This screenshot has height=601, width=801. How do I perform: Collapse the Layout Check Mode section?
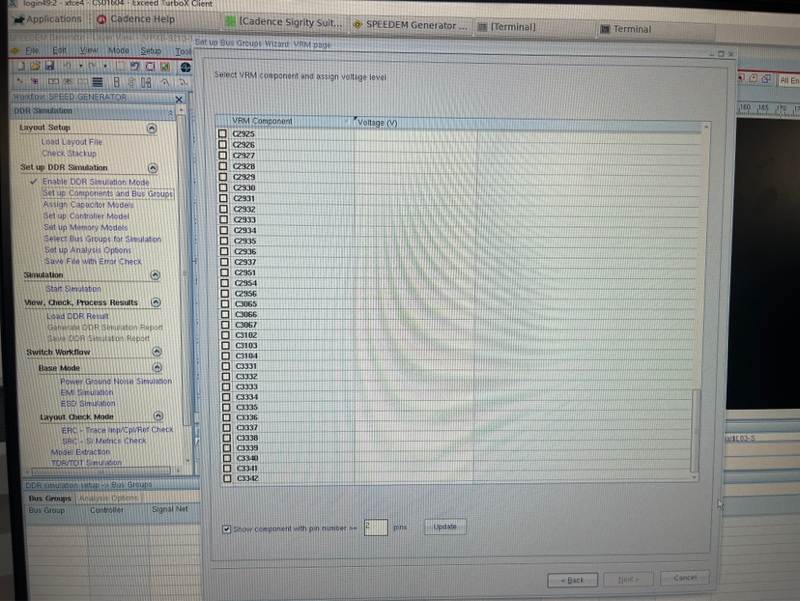pos(157,416)
